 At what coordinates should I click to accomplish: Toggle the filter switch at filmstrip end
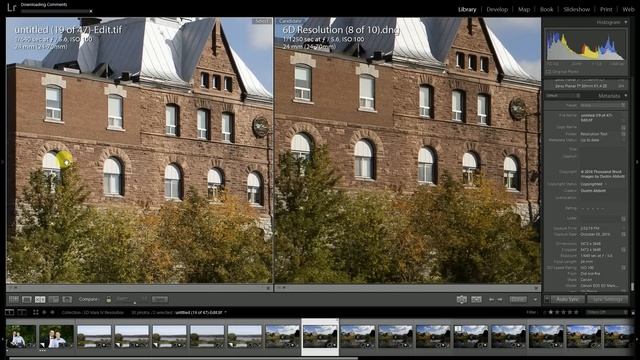pyautogui.click(x=633, y=312)
